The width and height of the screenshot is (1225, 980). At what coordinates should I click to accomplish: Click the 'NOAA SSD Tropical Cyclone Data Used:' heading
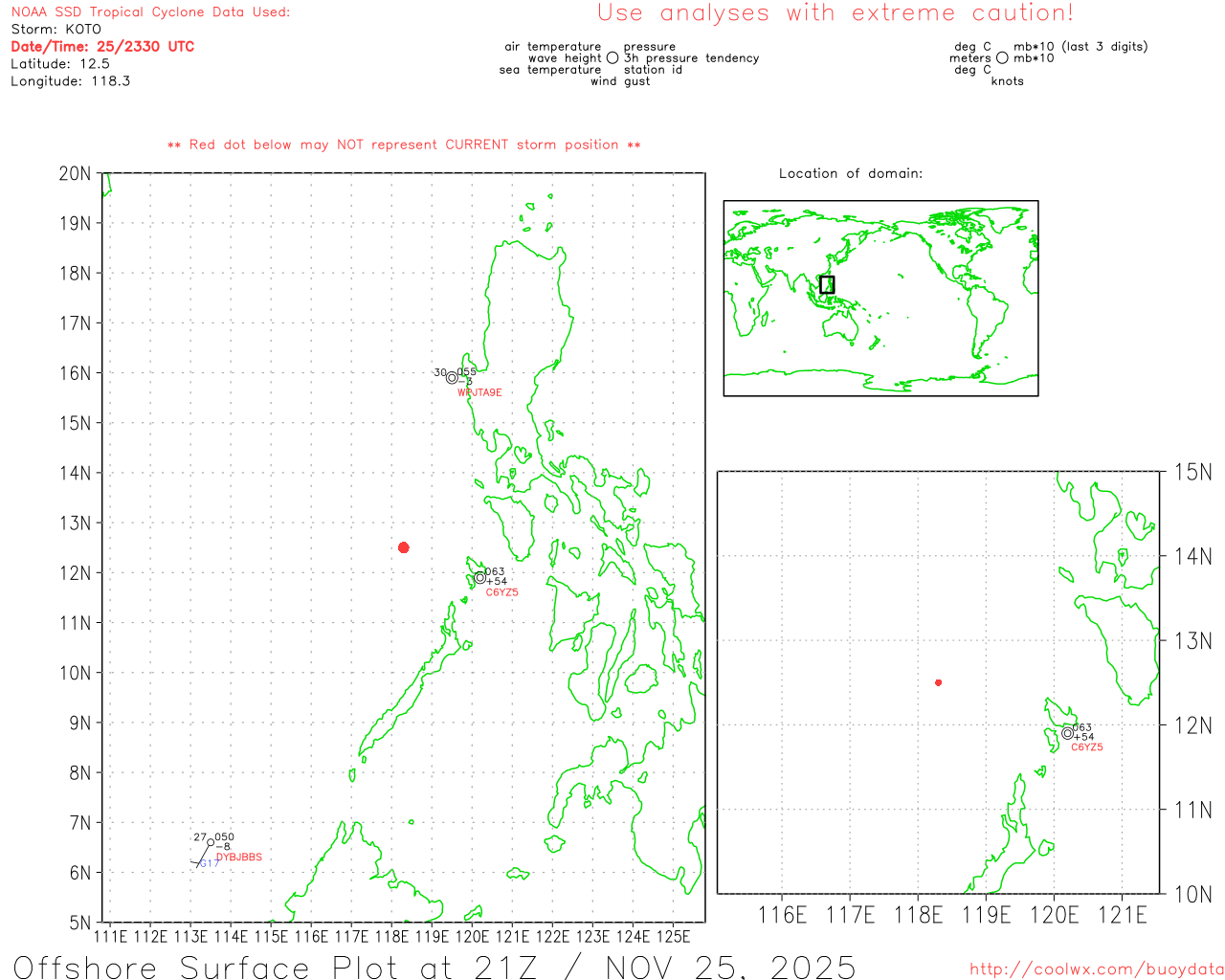[150, 12]
